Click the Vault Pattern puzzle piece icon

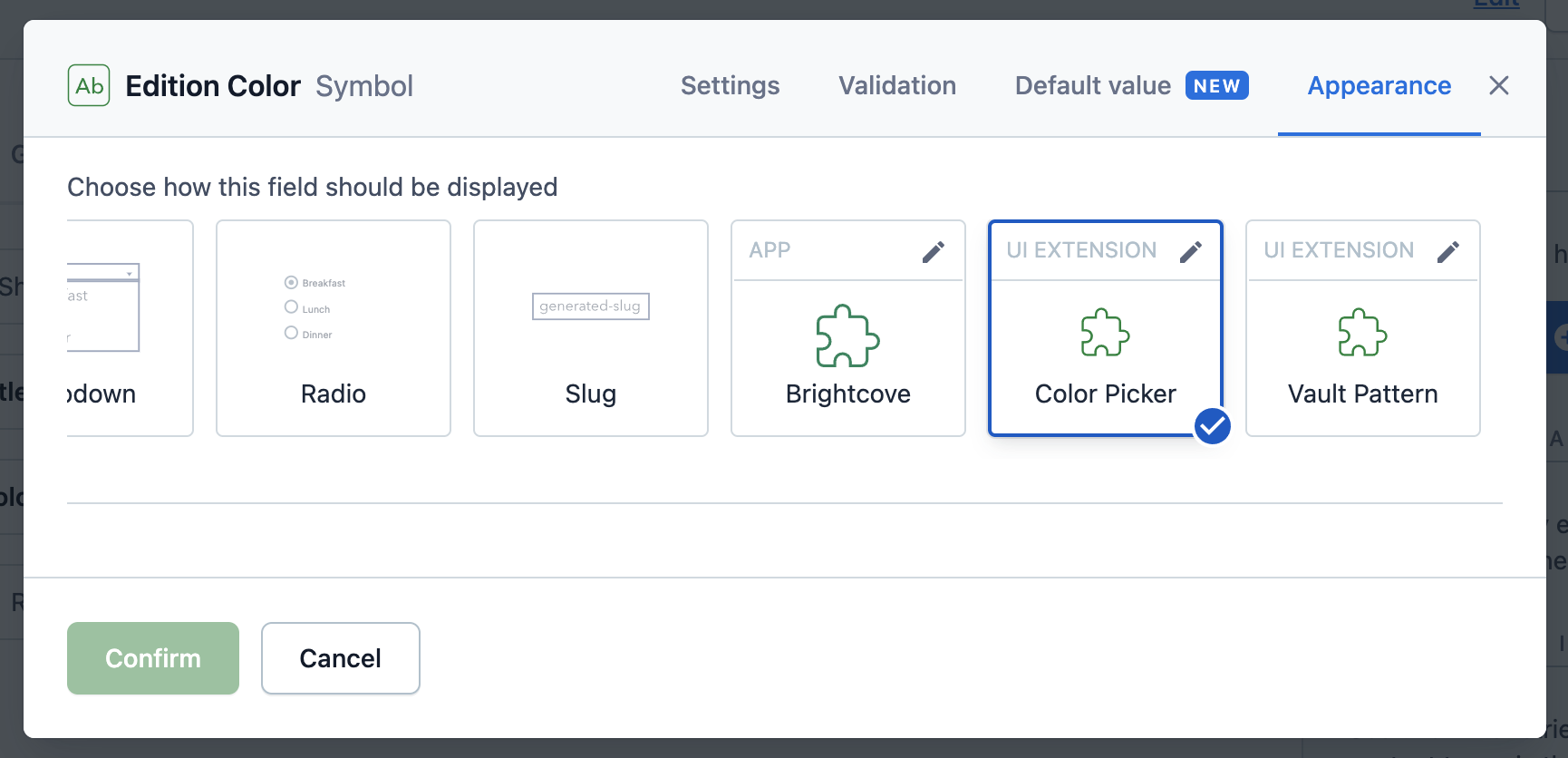pos(1362,333)
